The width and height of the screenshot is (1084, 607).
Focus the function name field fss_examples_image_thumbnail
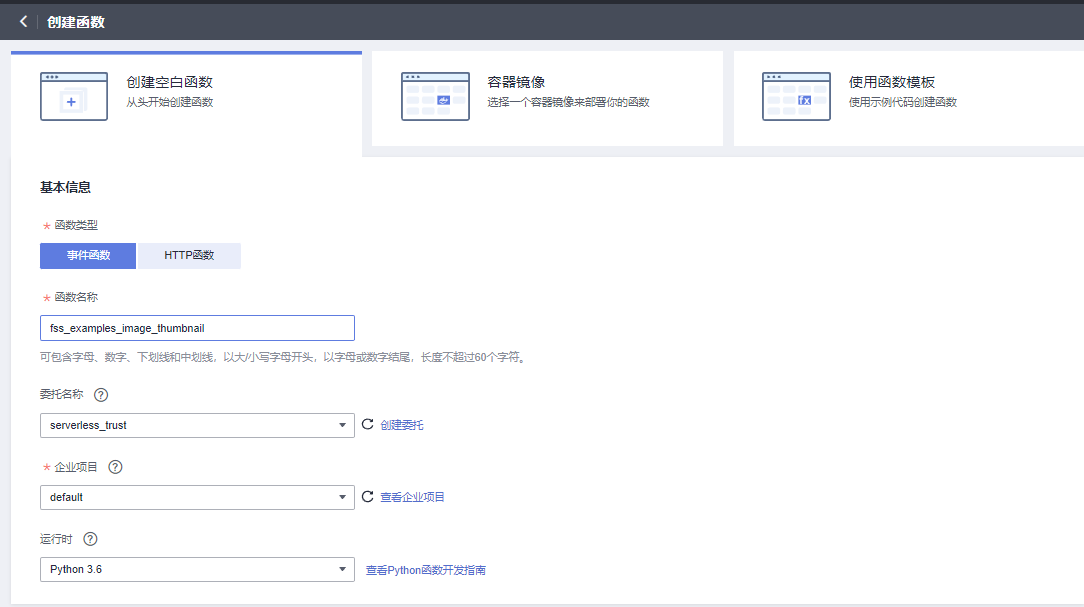197,328
